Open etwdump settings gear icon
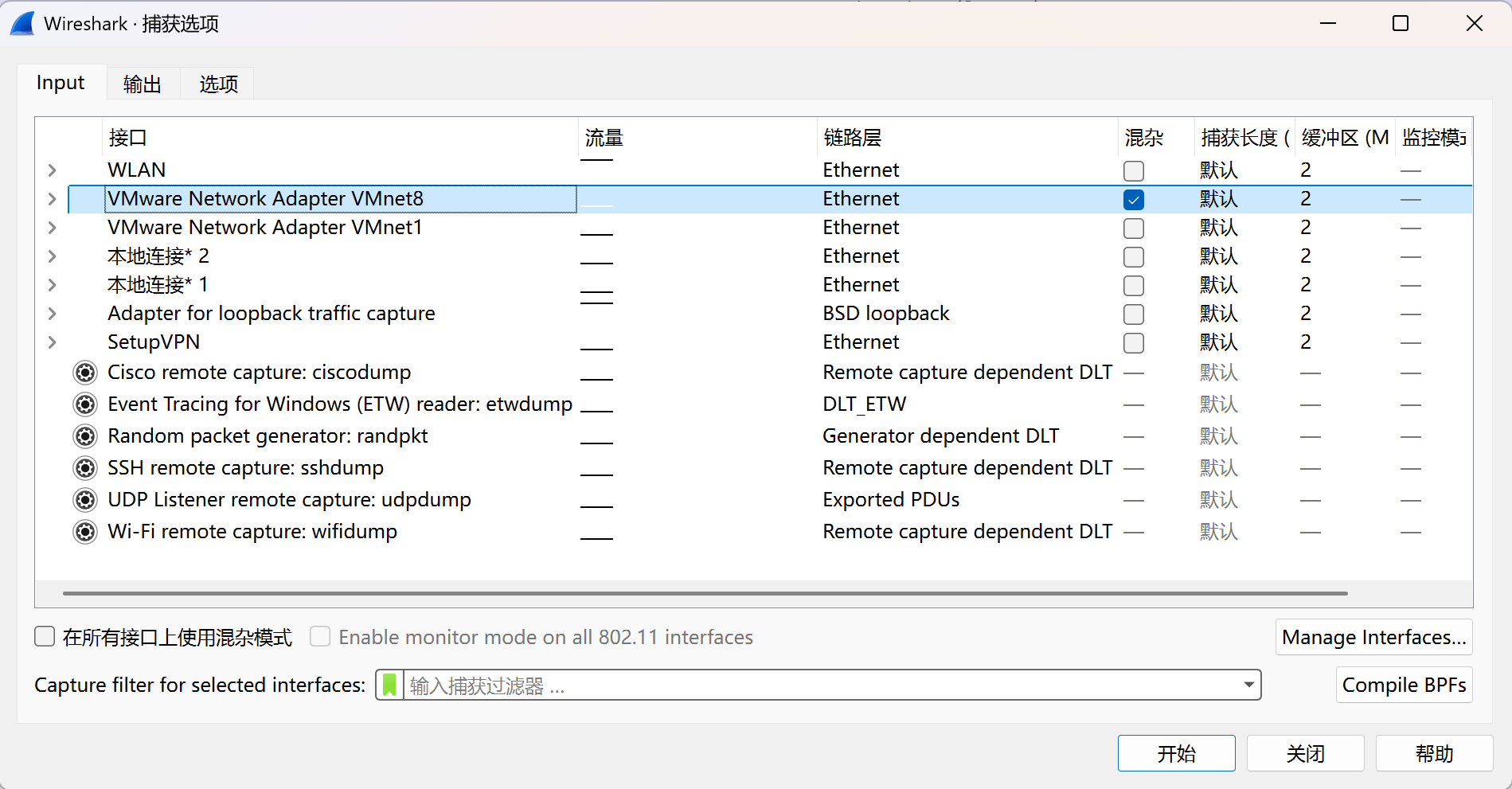 85,404
